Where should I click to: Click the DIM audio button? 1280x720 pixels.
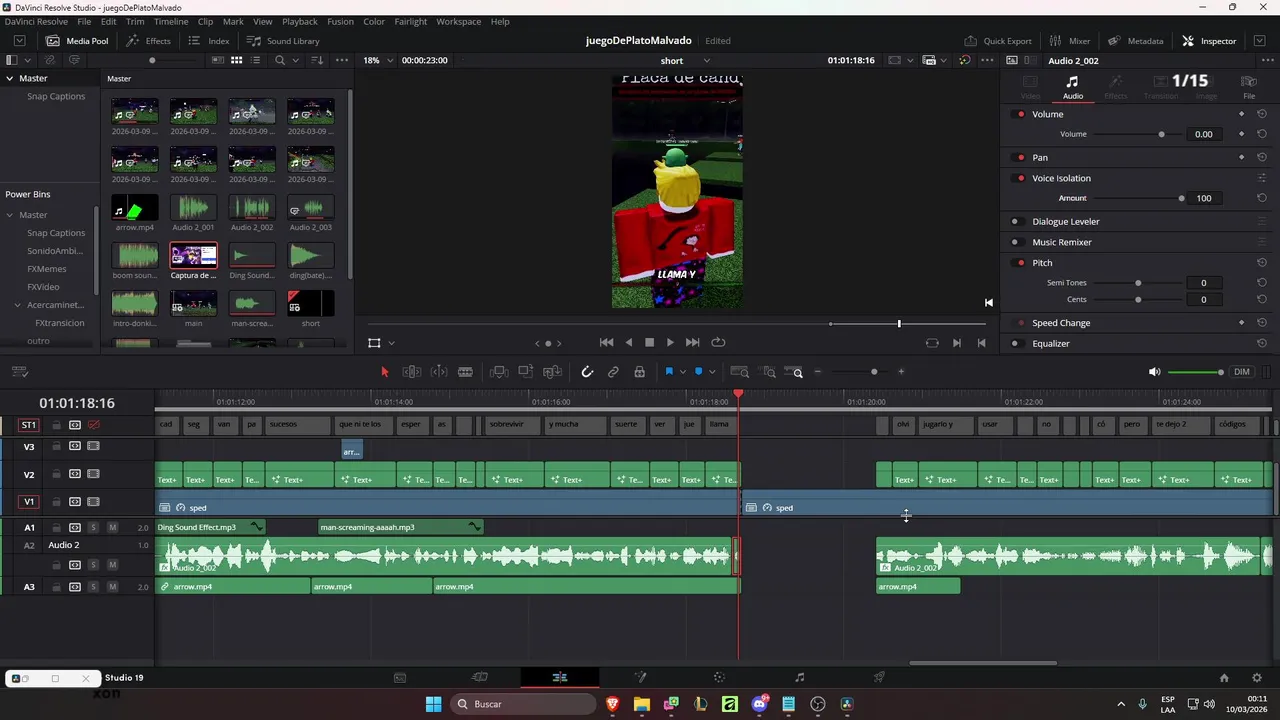(x=1241, y=372)
